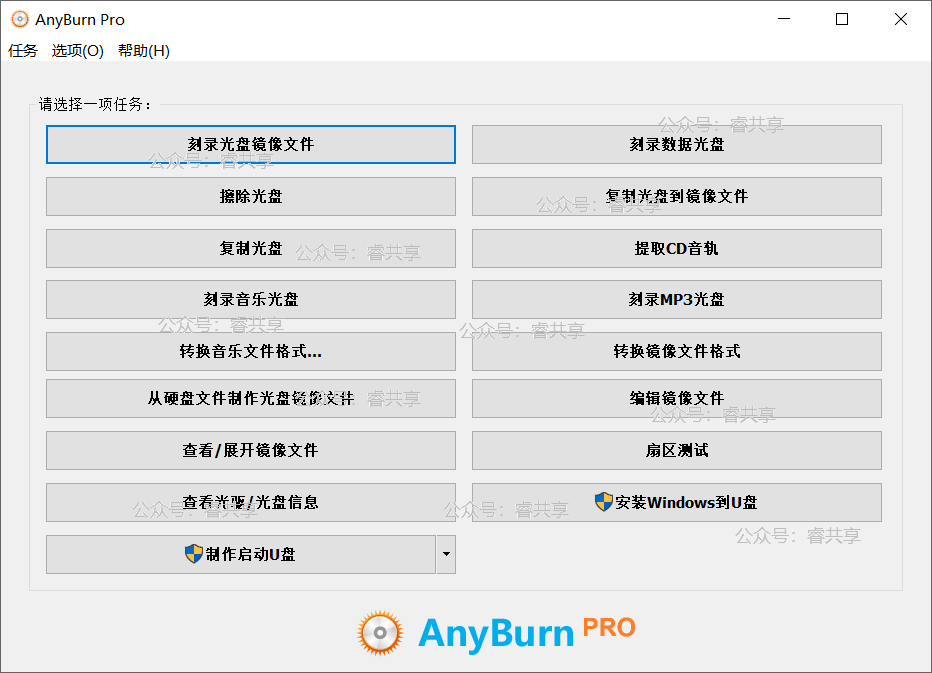Expand the 制作启动U盘 dropdown arrow

[446, 554]
